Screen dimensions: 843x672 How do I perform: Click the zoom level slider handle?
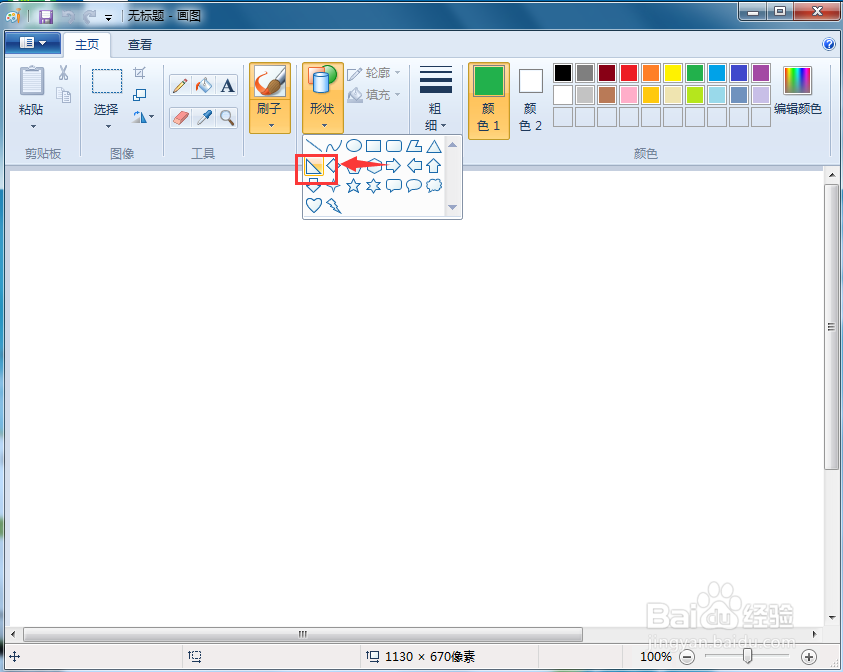(x=747, y=656)
